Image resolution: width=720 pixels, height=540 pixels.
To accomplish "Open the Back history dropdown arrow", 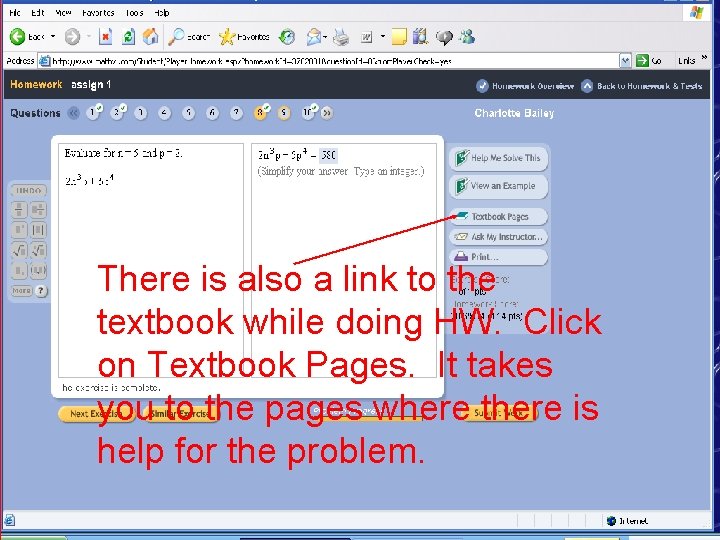I will 53,36.
